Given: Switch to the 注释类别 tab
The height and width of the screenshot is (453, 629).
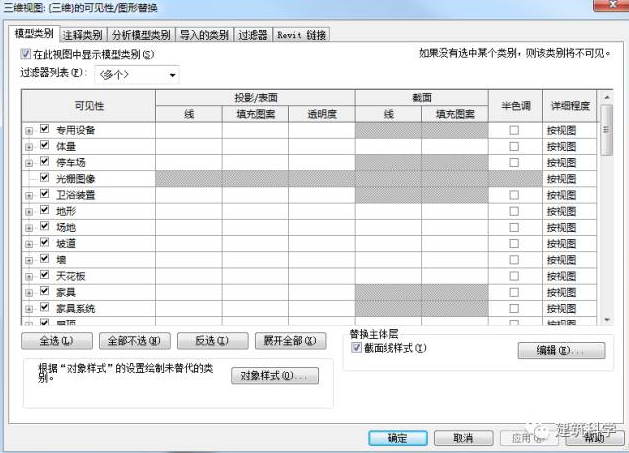Looking at the screenshot, I should coord(84,35).
